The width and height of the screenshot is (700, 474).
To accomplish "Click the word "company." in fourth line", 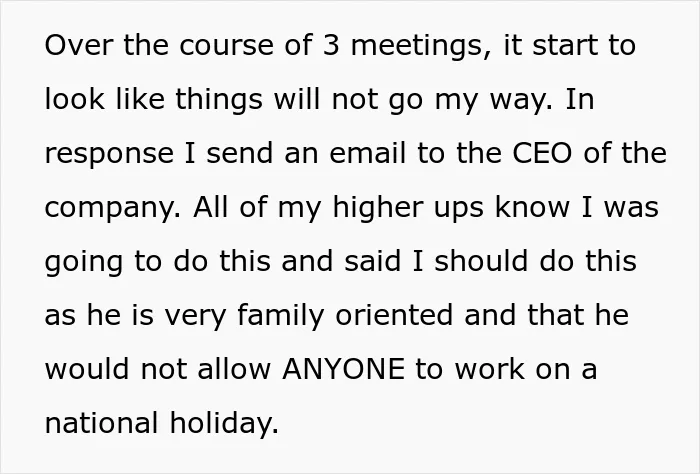I will click(x=113, y=209).
